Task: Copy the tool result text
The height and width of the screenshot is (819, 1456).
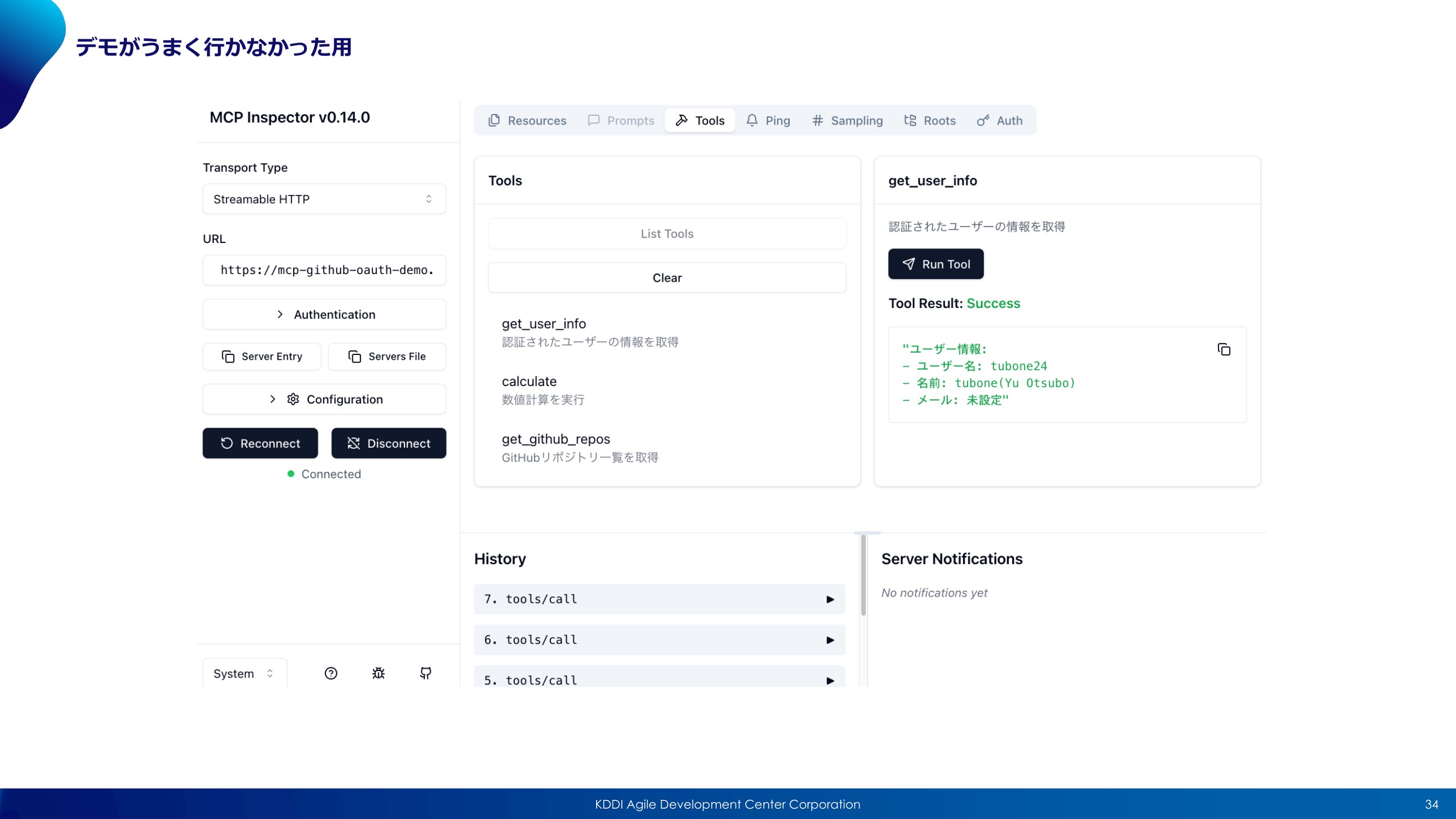Action: (x=1225, y=350)
